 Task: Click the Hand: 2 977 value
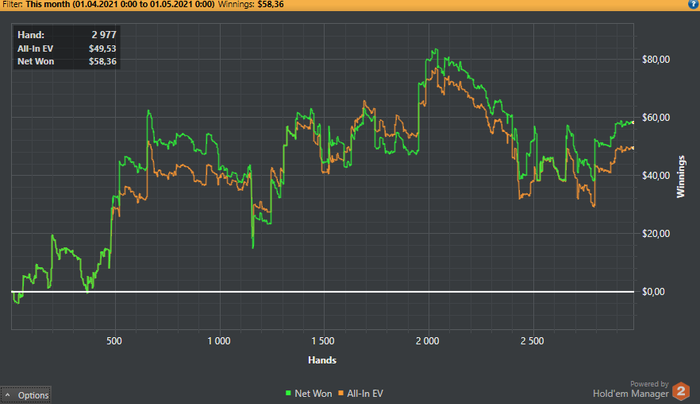(x=104, y=35)
